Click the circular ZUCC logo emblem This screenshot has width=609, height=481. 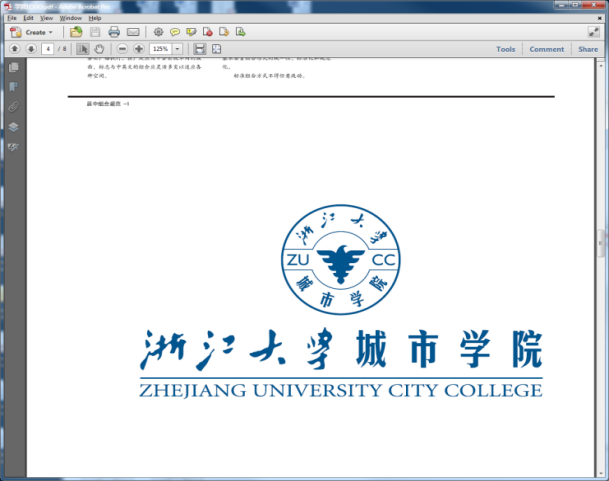click(x=341, y=259)
